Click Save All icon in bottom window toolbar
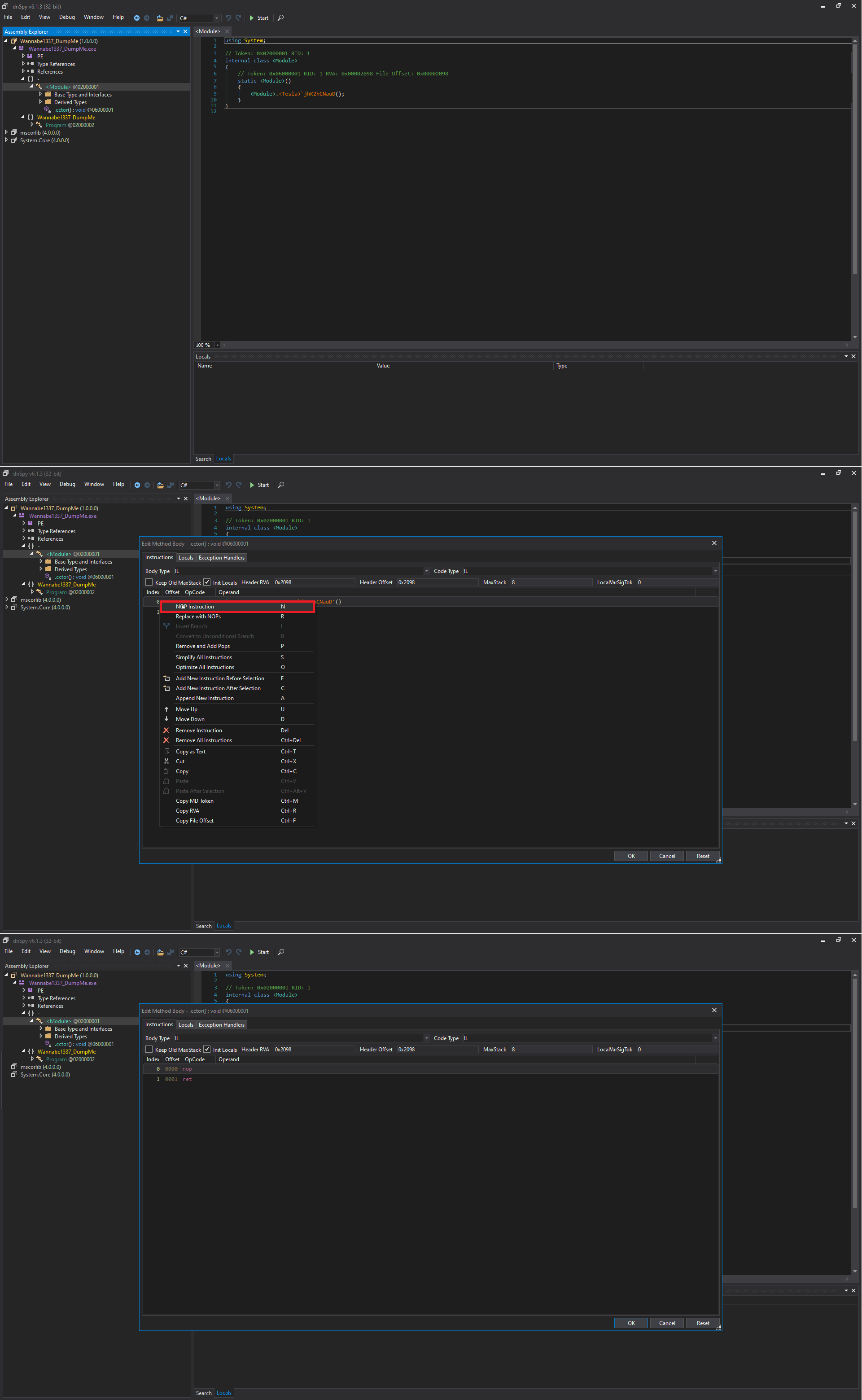 coord(171,952)
